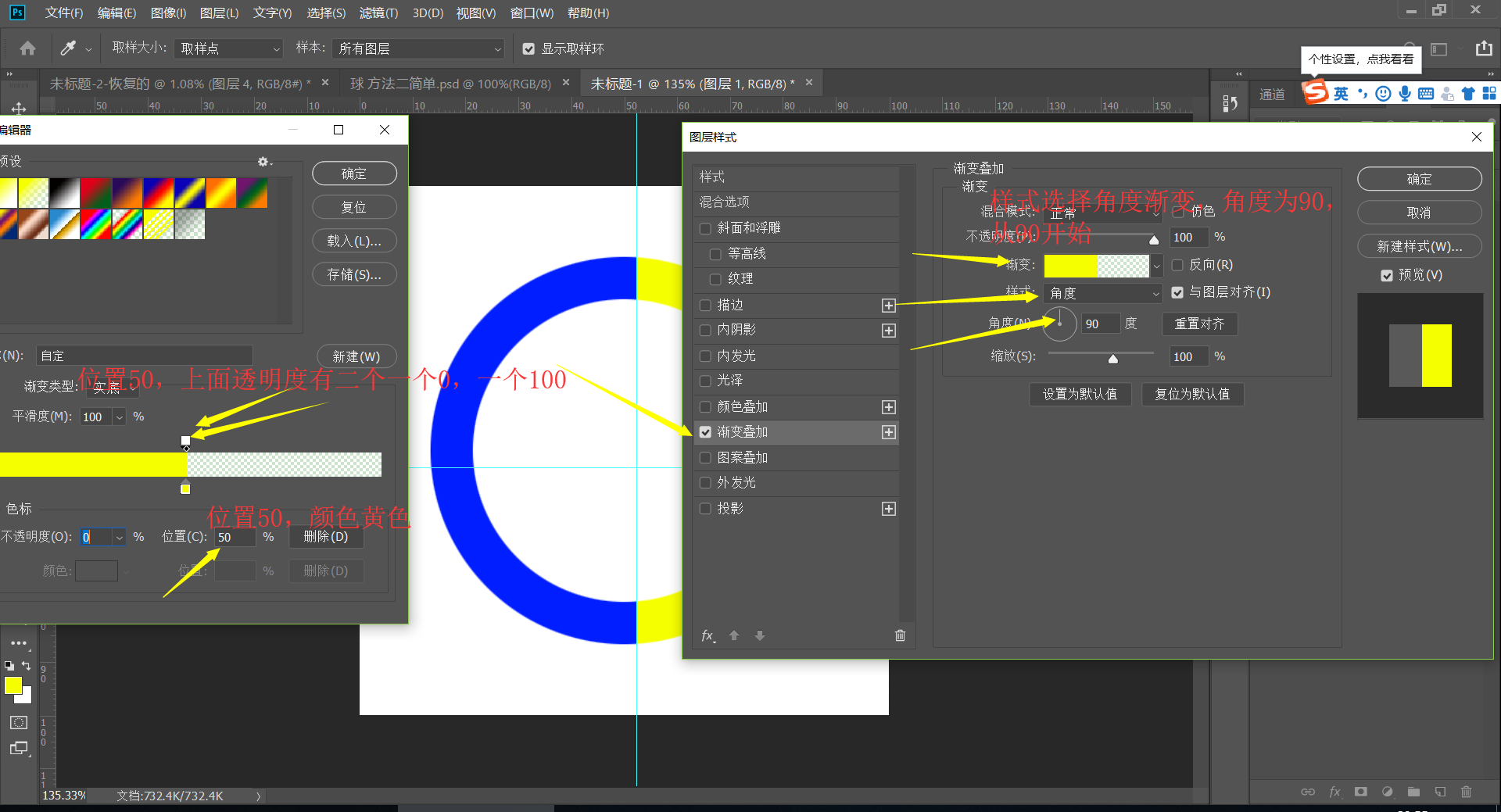
Task: Open the screen mode icon at toolbar bottom
Action: point(18,749)
